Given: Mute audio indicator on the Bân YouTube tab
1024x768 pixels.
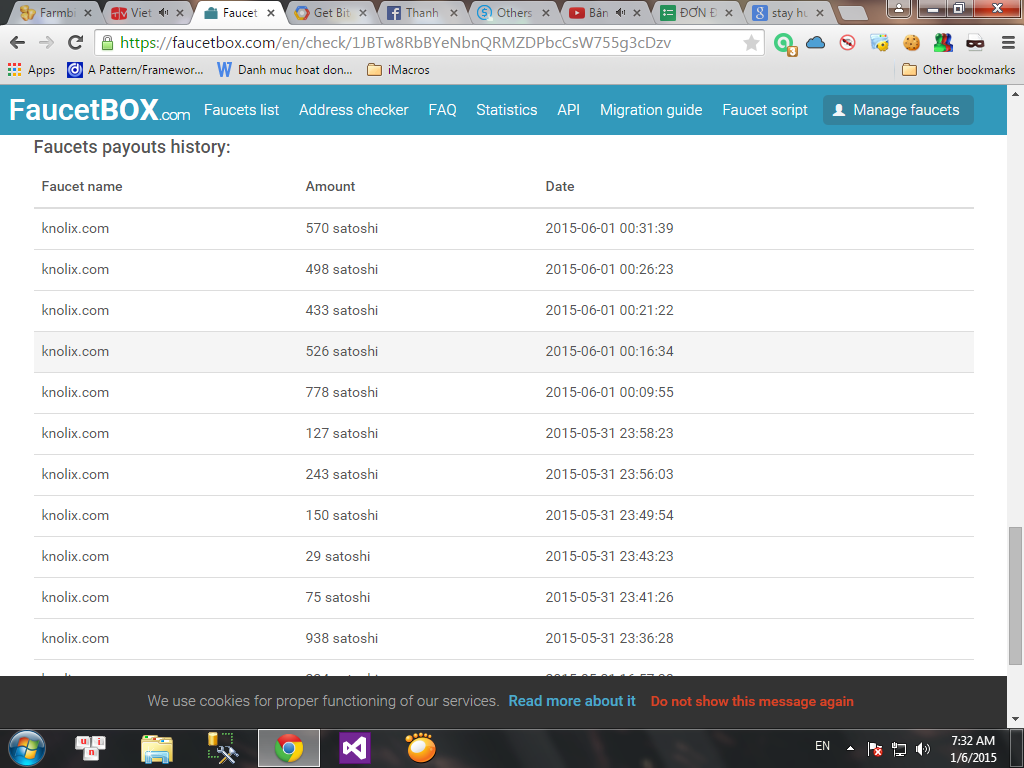Looking at the screenshot, I should [x=620, y=12].
